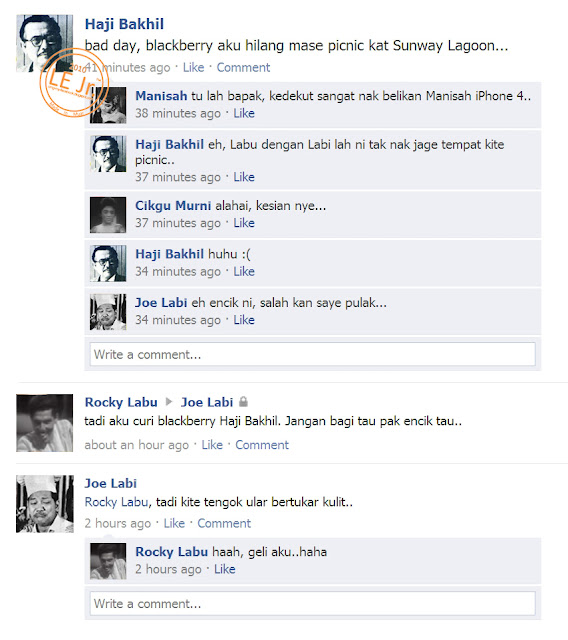Like Cikgu Murni's kesian comment

(244, 223)
